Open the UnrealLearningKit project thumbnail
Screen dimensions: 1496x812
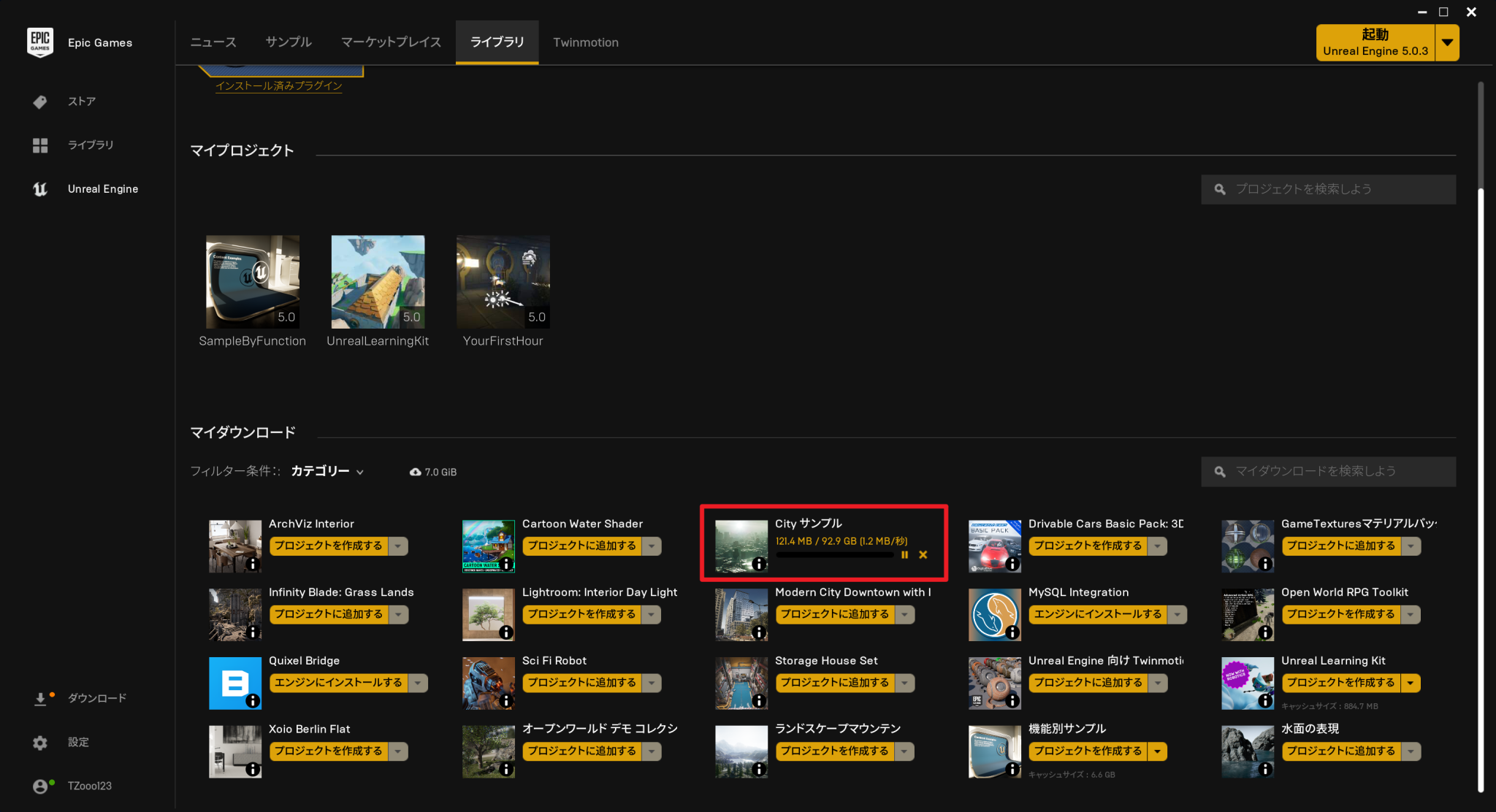[x=378, y=282]
